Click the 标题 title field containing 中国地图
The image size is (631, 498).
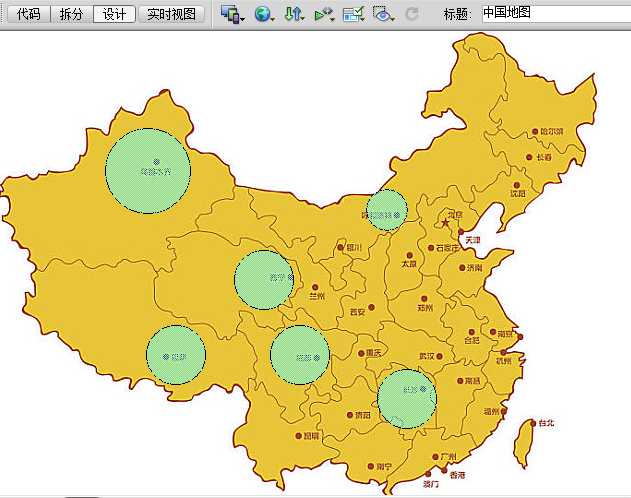click(x=557, y=13)
